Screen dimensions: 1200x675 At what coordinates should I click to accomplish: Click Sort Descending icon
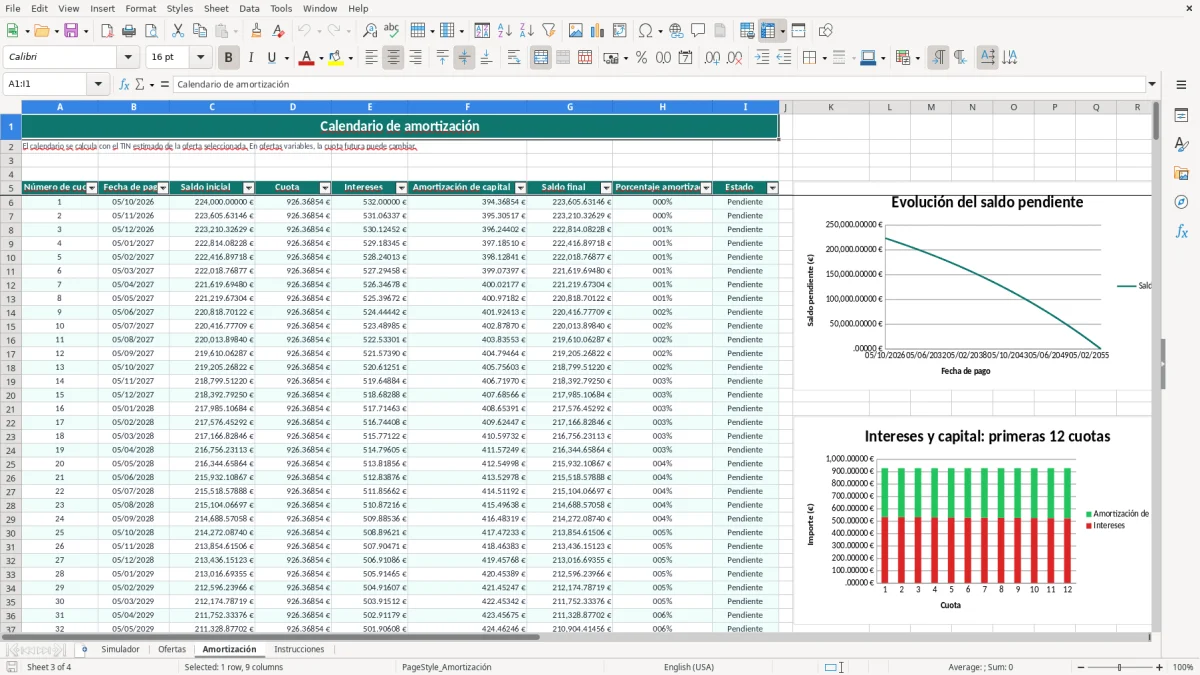pos(526,31)
